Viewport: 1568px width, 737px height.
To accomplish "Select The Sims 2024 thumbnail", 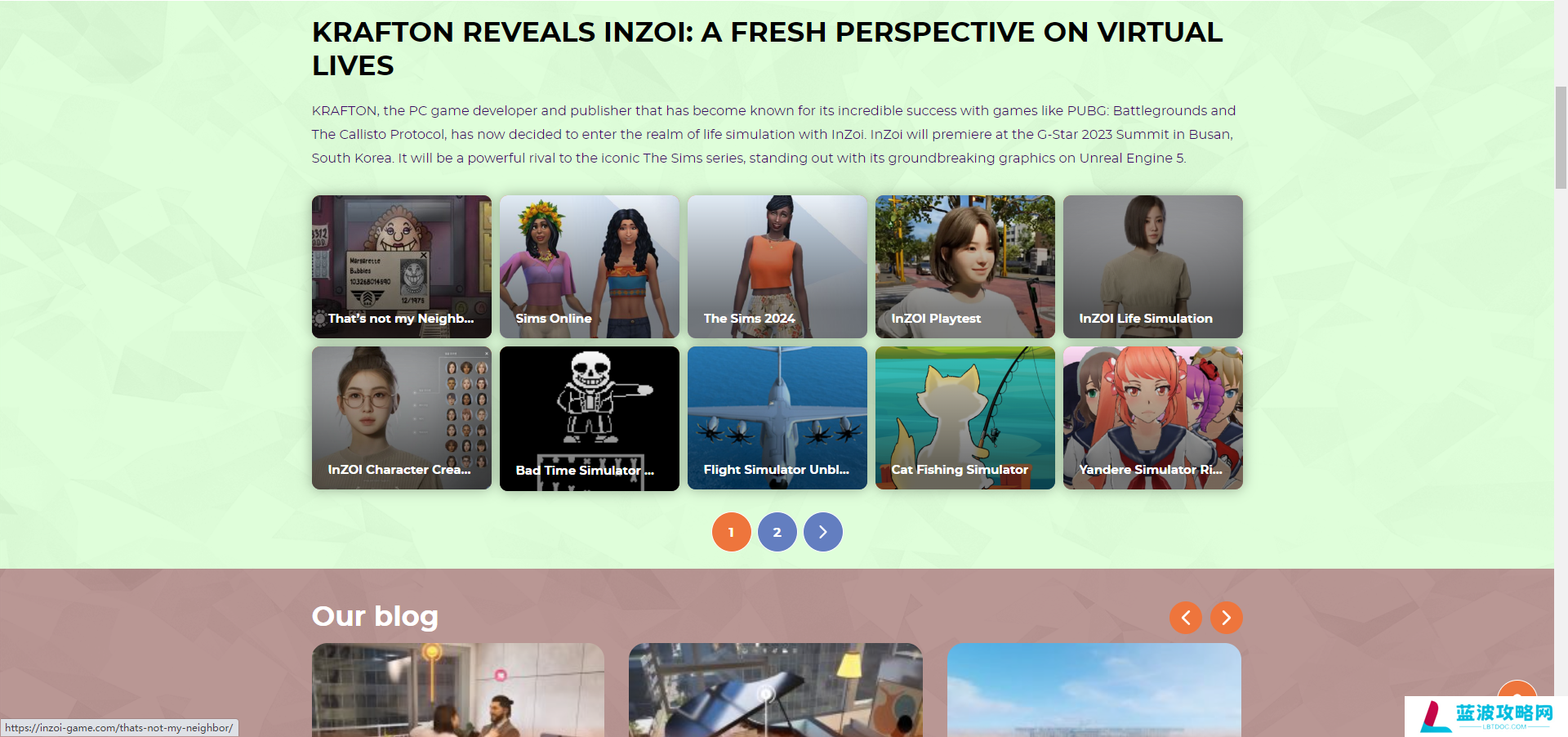I will point(777,266).
